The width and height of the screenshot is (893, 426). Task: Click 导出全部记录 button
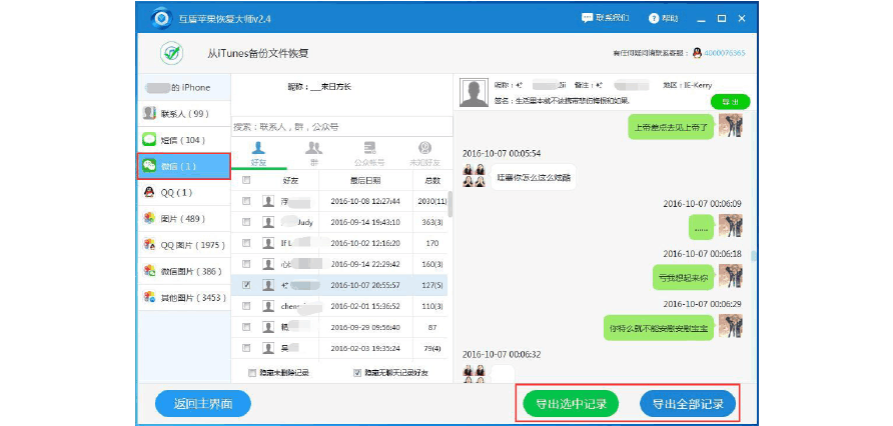(x=688, y=404)
